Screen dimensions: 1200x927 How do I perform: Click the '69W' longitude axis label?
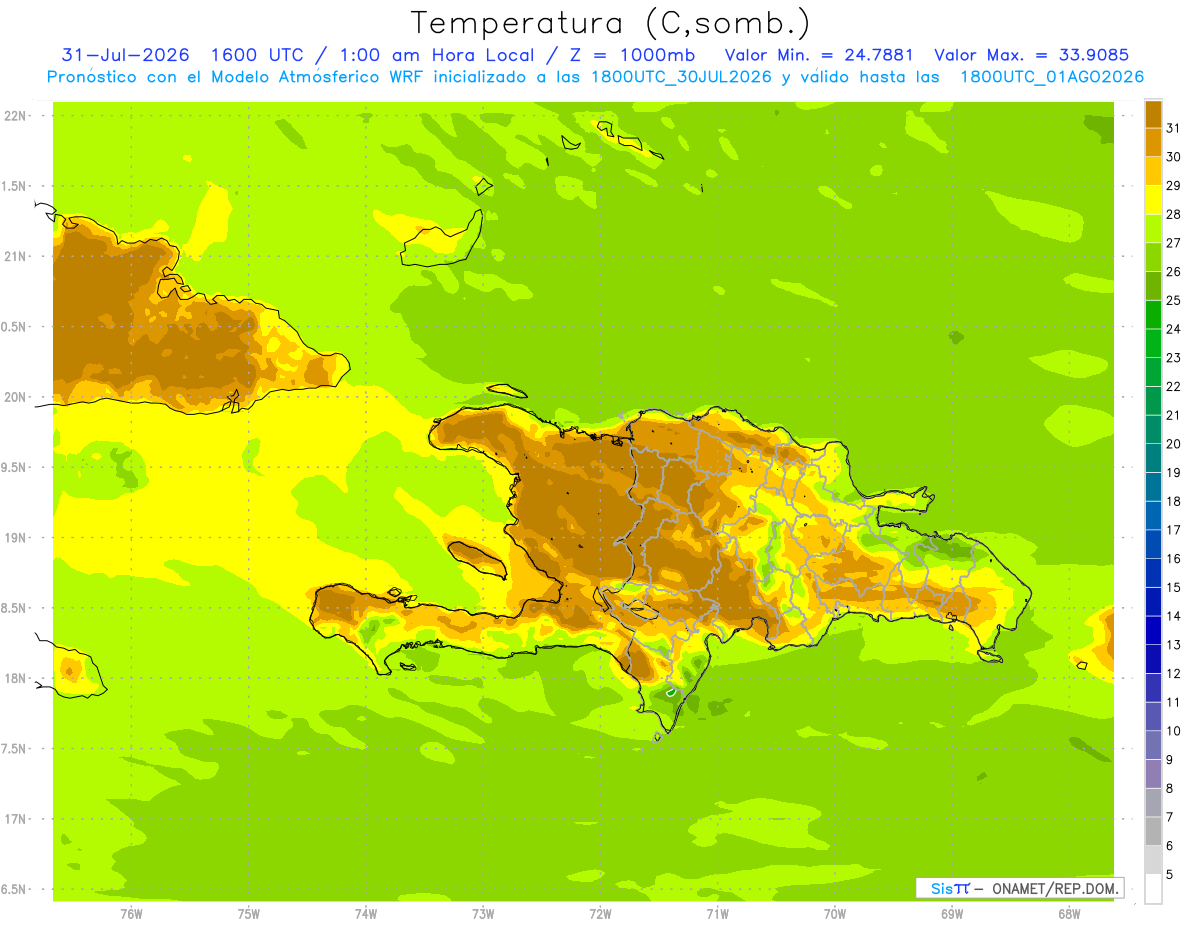[952, 914]
